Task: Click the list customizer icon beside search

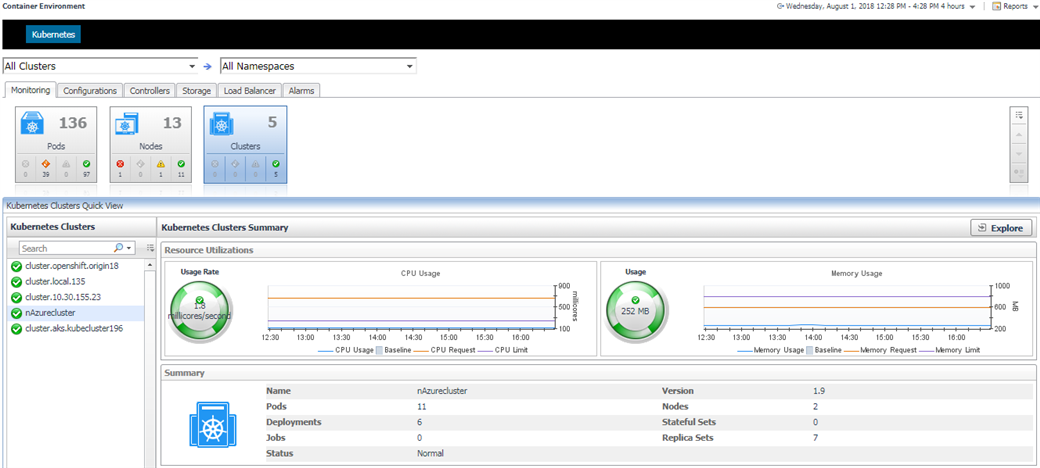Action: point(150,248)
